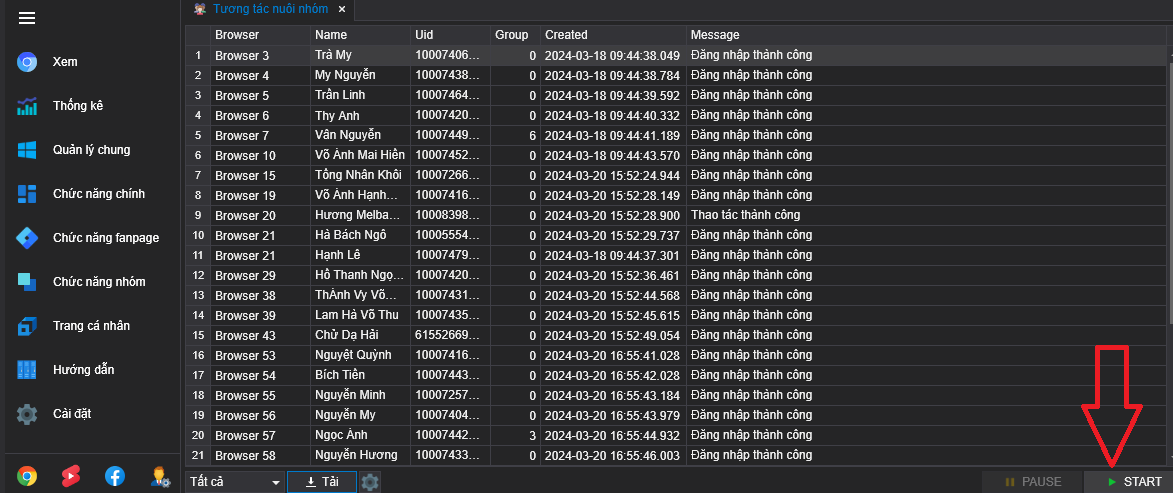1173x493 pixels.
Task: Go to Quản lý chung section
Action: click(x=90, y=150)
